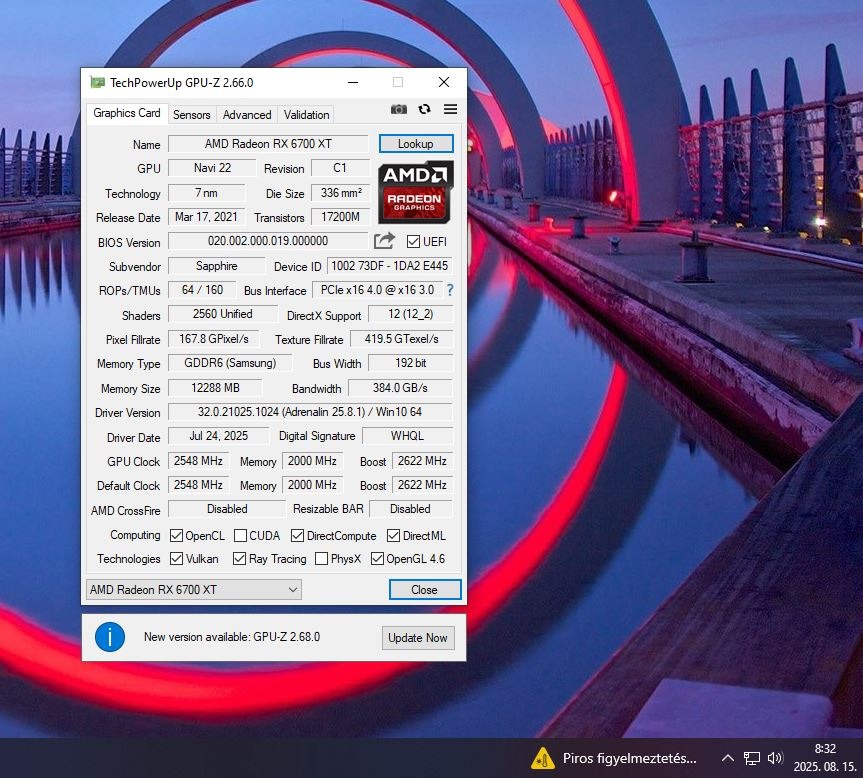863x778 pixels.
Task: Select the Graphics Card tab
Action: point(127,113)
